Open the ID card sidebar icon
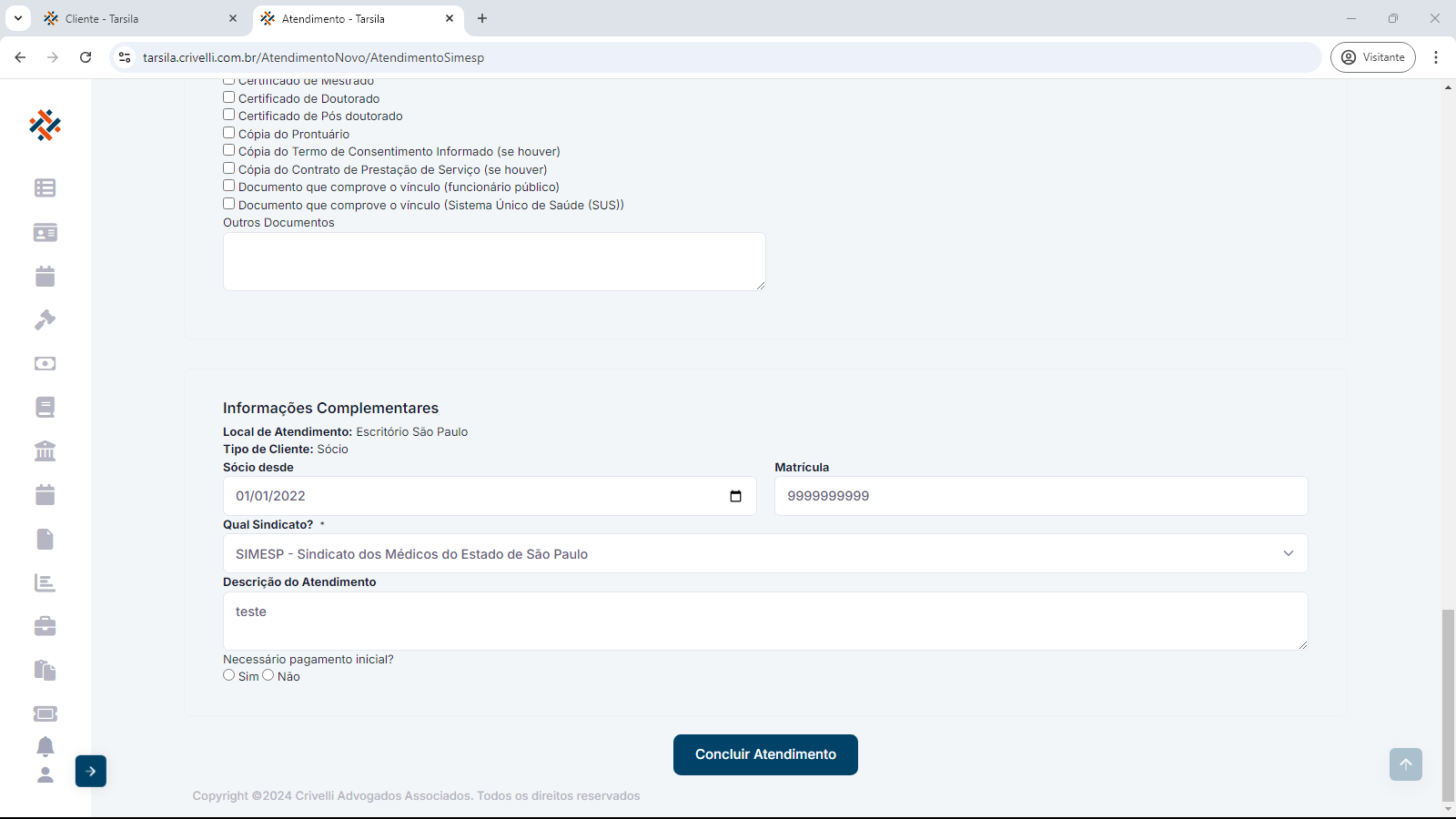Image resolution: width=1456 pixels, height=819 pixels. (45, 233)
